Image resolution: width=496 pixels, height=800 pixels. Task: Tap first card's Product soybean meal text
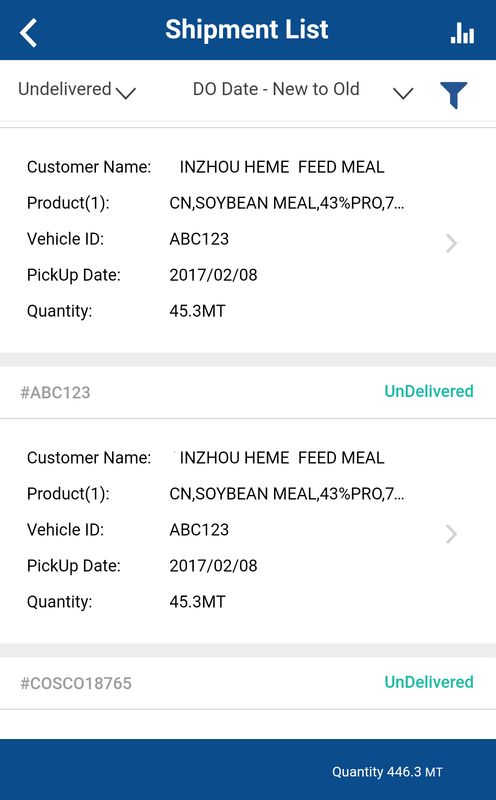pyautogui.click(x=287, y=203)
